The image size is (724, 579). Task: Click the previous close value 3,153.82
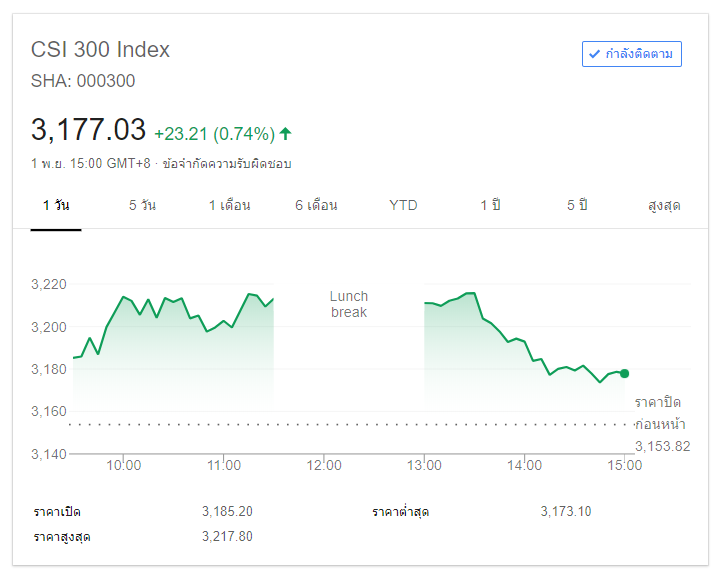point(662,446)
